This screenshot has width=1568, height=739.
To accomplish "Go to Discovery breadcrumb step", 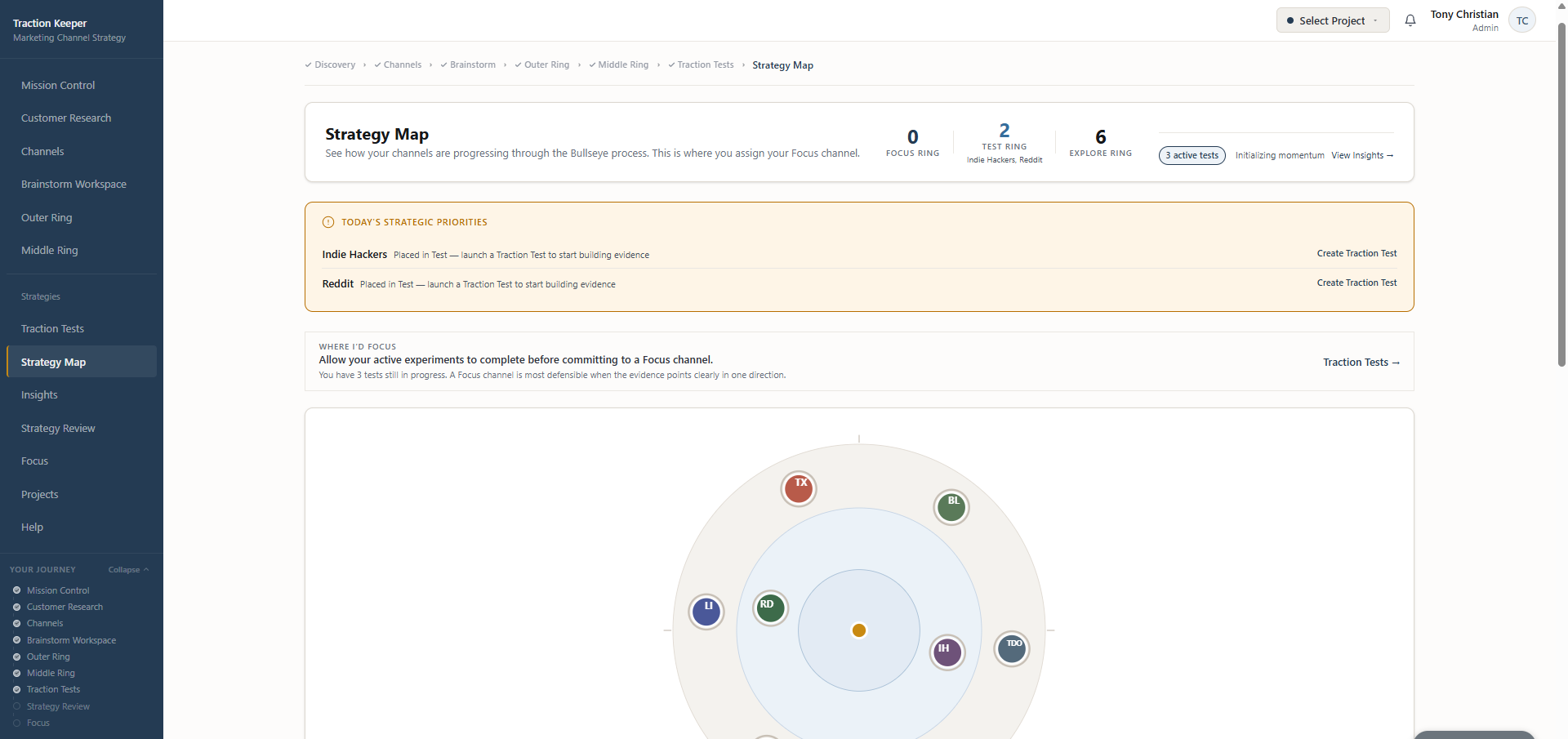I will pos(330,65).
